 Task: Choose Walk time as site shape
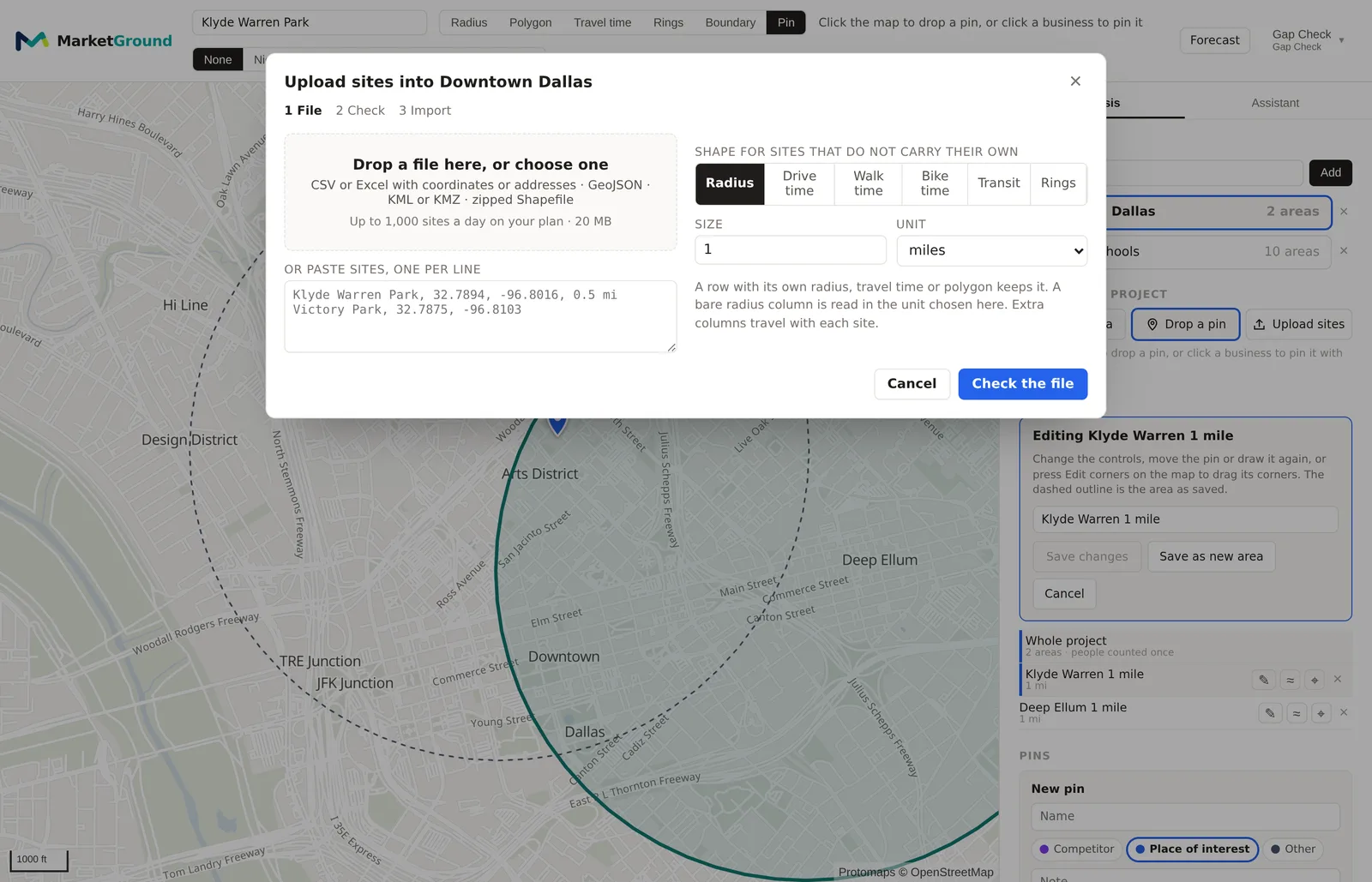coord(868,183)
